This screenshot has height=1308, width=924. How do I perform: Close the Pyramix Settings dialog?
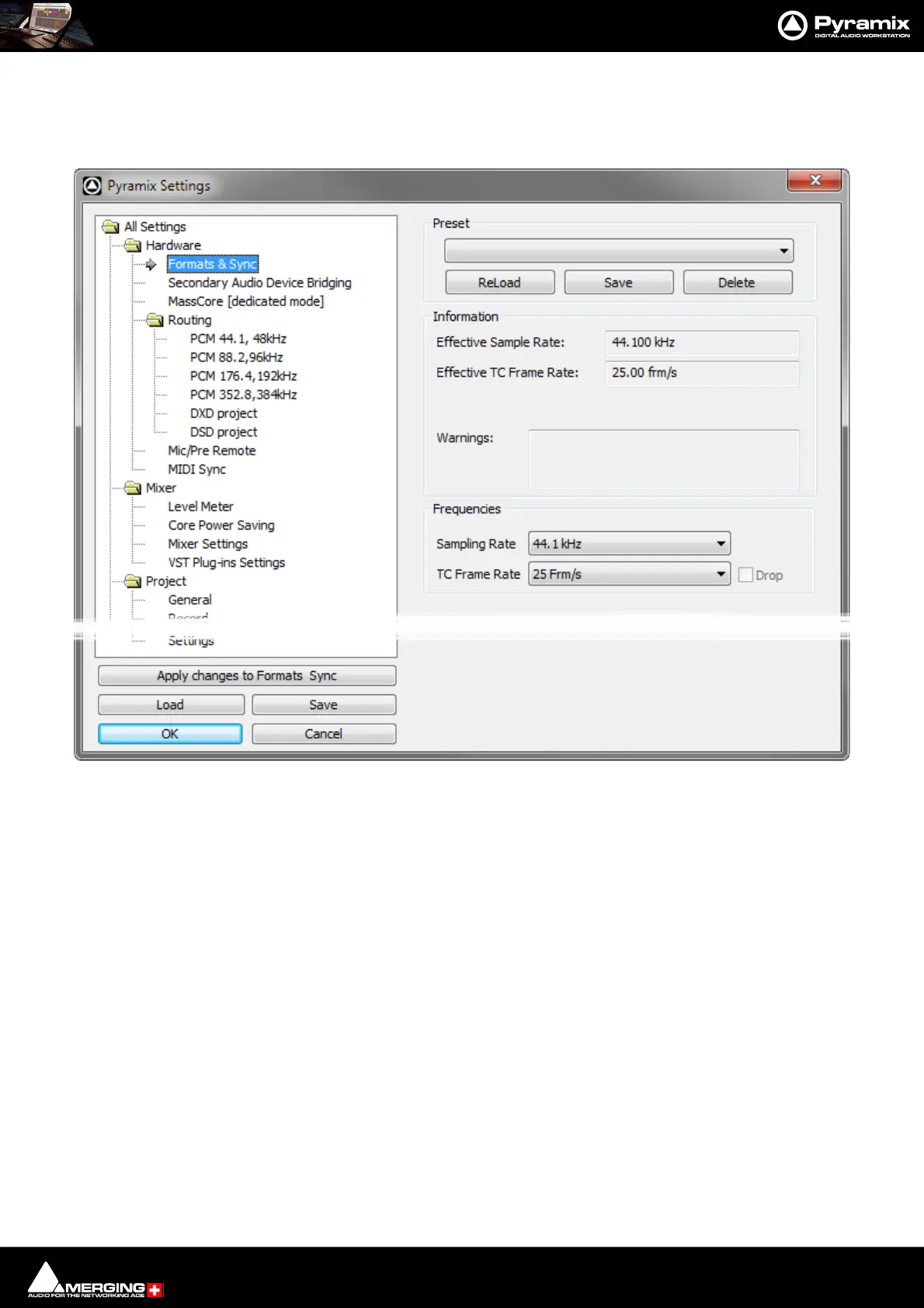pyautogui.click(x=815, y=180)
